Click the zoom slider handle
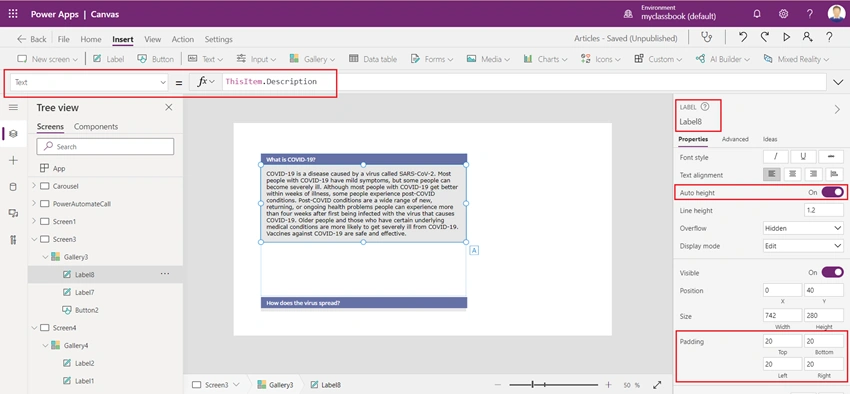Viewport: 850px width, 394px height. [533, 385]
